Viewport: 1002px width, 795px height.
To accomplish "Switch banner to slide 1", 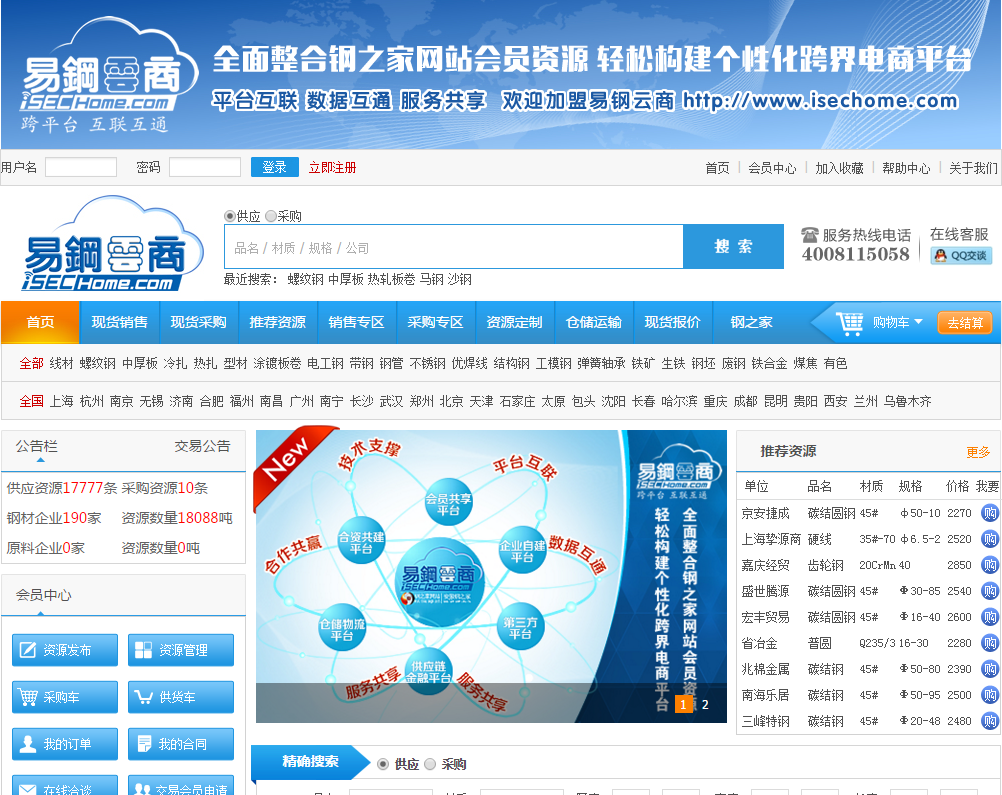I will tap(684, 704).
